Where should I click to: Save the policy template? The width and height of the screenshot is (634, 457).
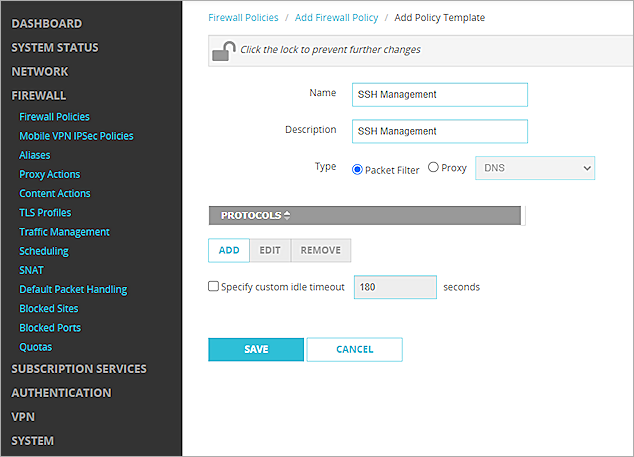point(256,349)
